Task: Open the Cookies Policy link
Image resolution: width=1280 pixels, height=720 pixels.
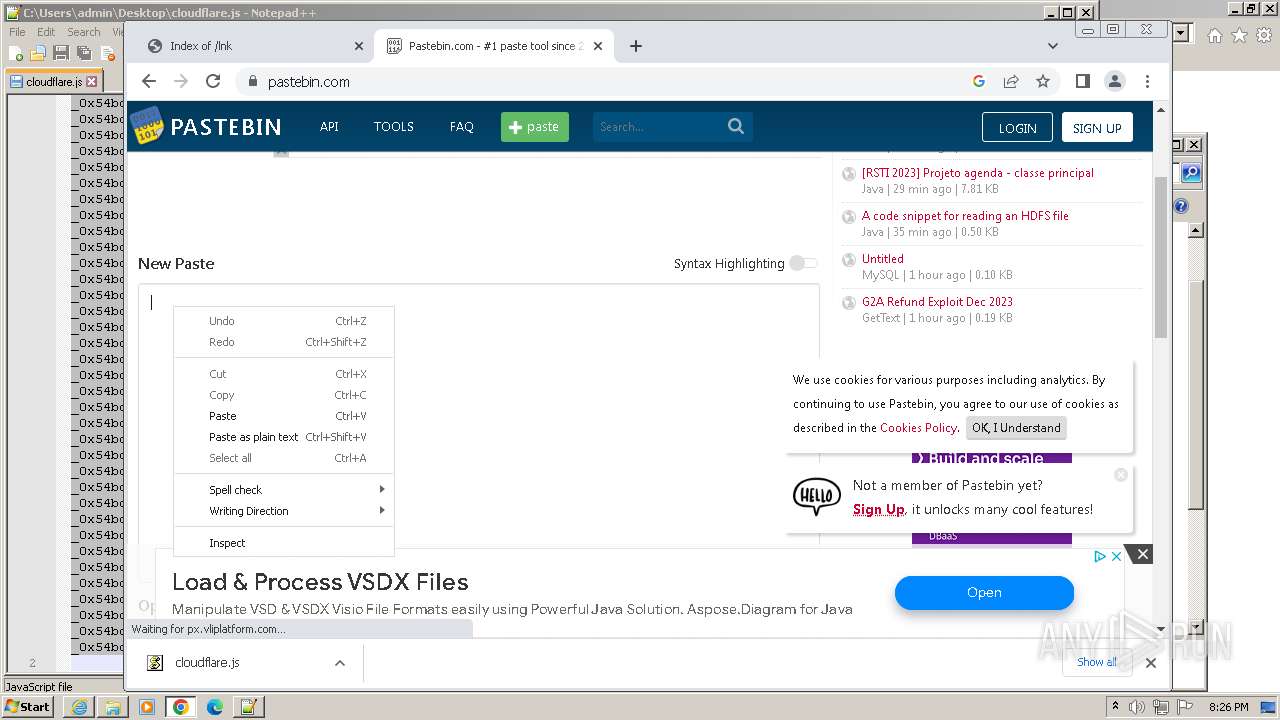Action: coord(918,428)
